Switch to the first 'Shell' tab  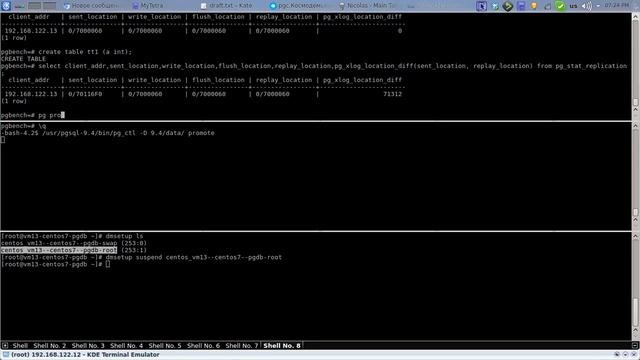tap(20, 346)
